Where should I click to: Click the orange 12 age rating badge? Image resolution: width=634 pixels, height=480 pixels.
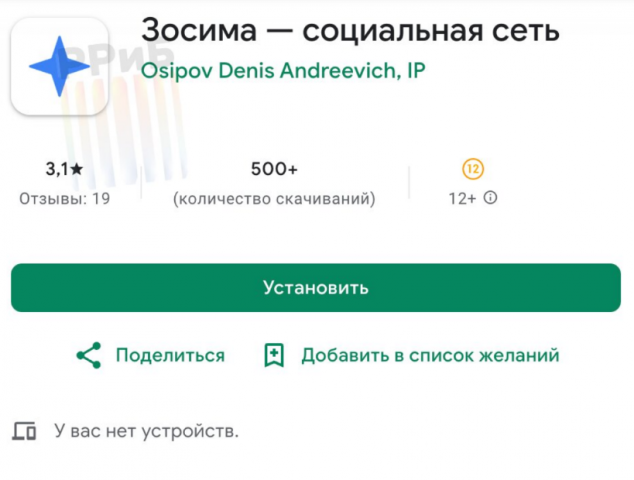click(x=473, y=168)
